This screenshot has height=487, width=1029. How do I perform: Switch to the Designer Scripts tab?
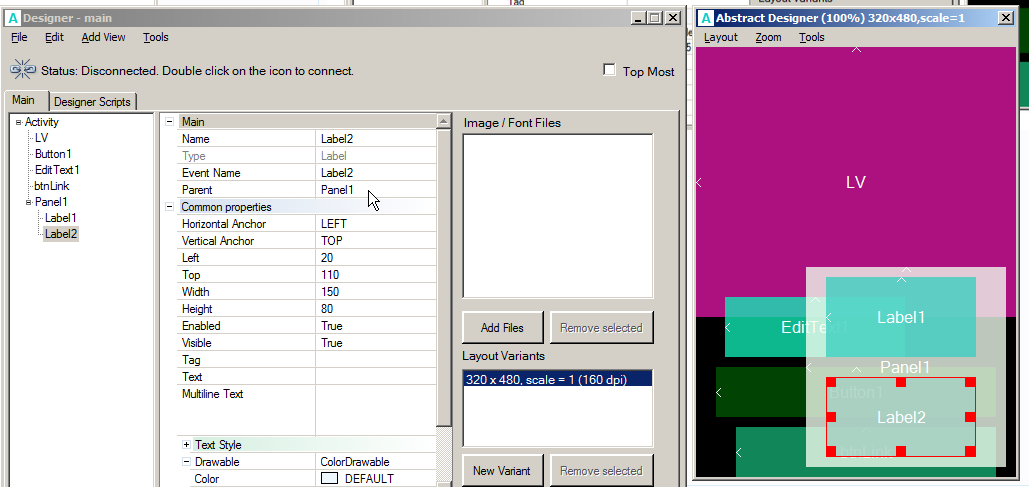pyautogui.click(x=92, y=102)
